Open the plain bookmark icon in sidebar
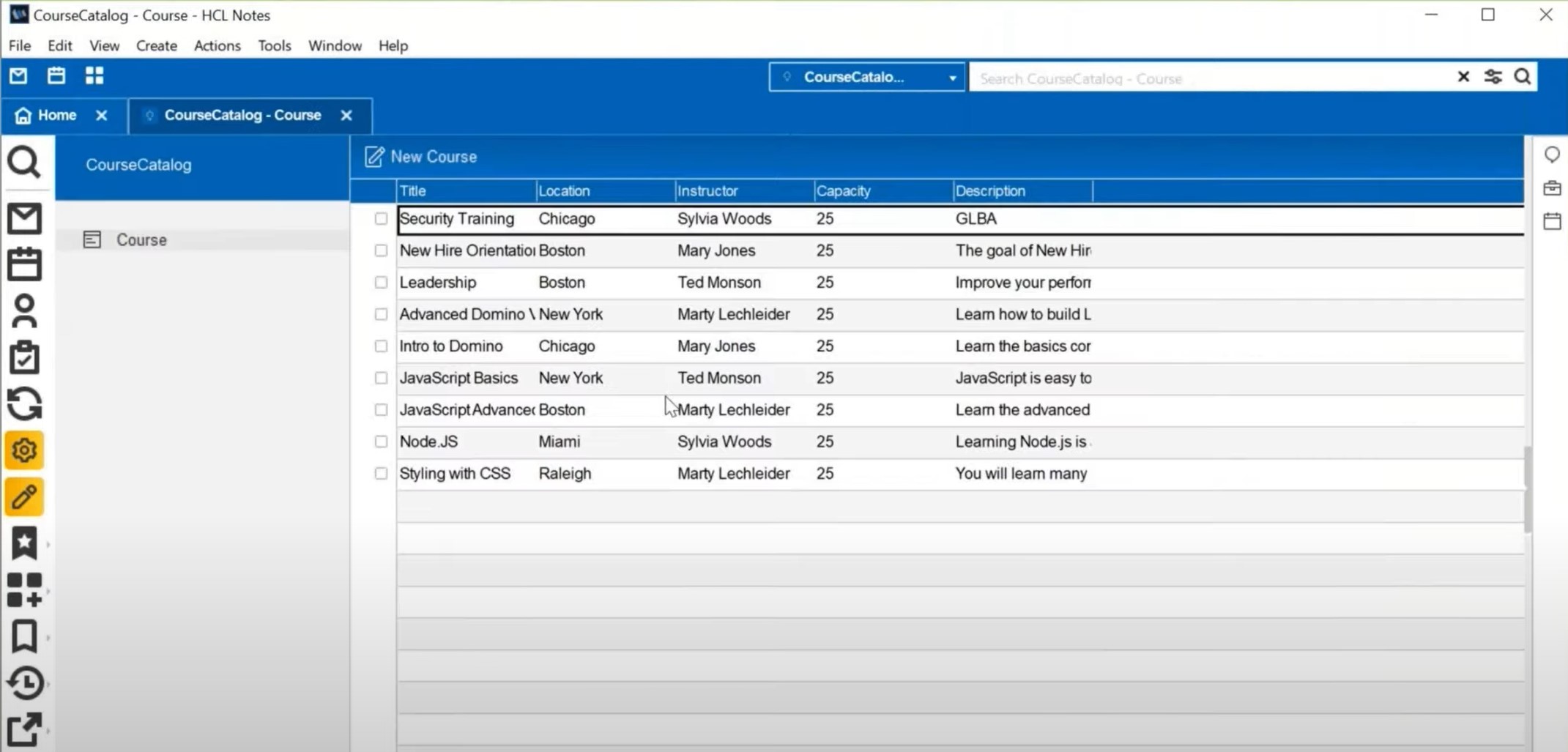The height and width of the screenshot is (752, 1568). click(x=24, y=636)
